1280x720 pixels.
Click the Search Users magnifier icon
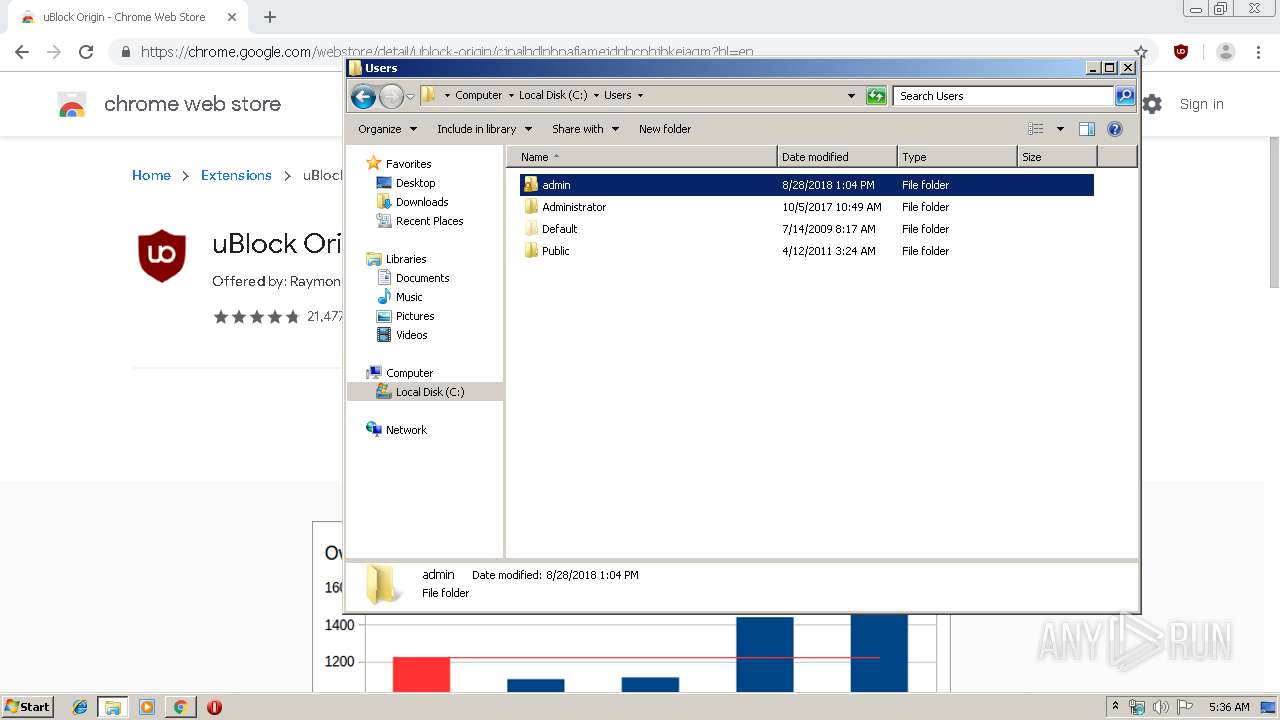coord(1125,96)
